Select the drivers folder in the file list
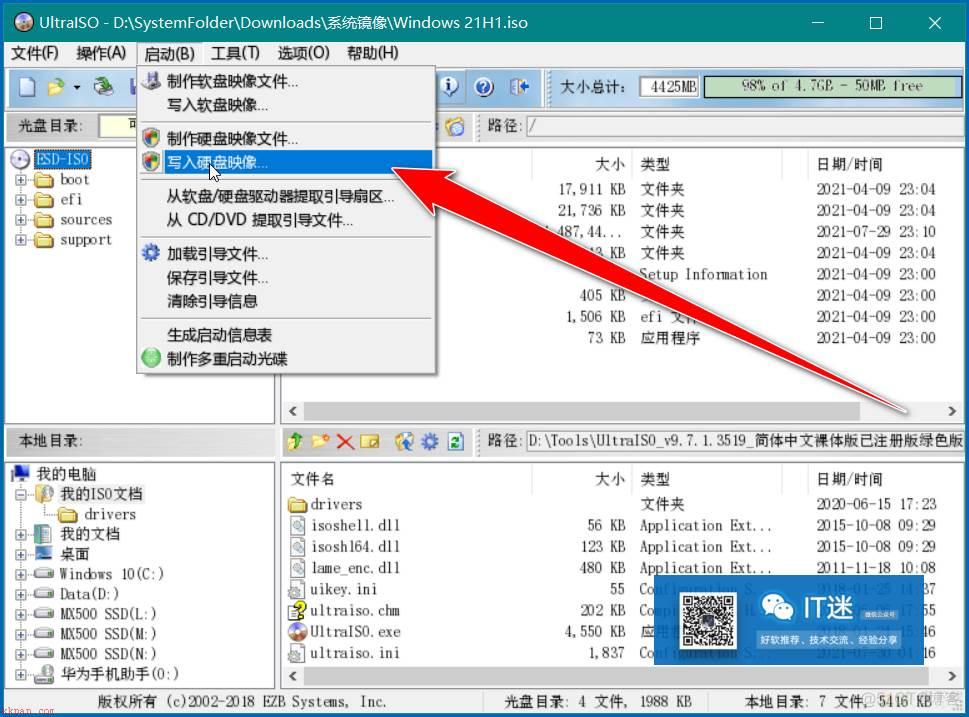The image size is (969, 717). pos(326,504)
